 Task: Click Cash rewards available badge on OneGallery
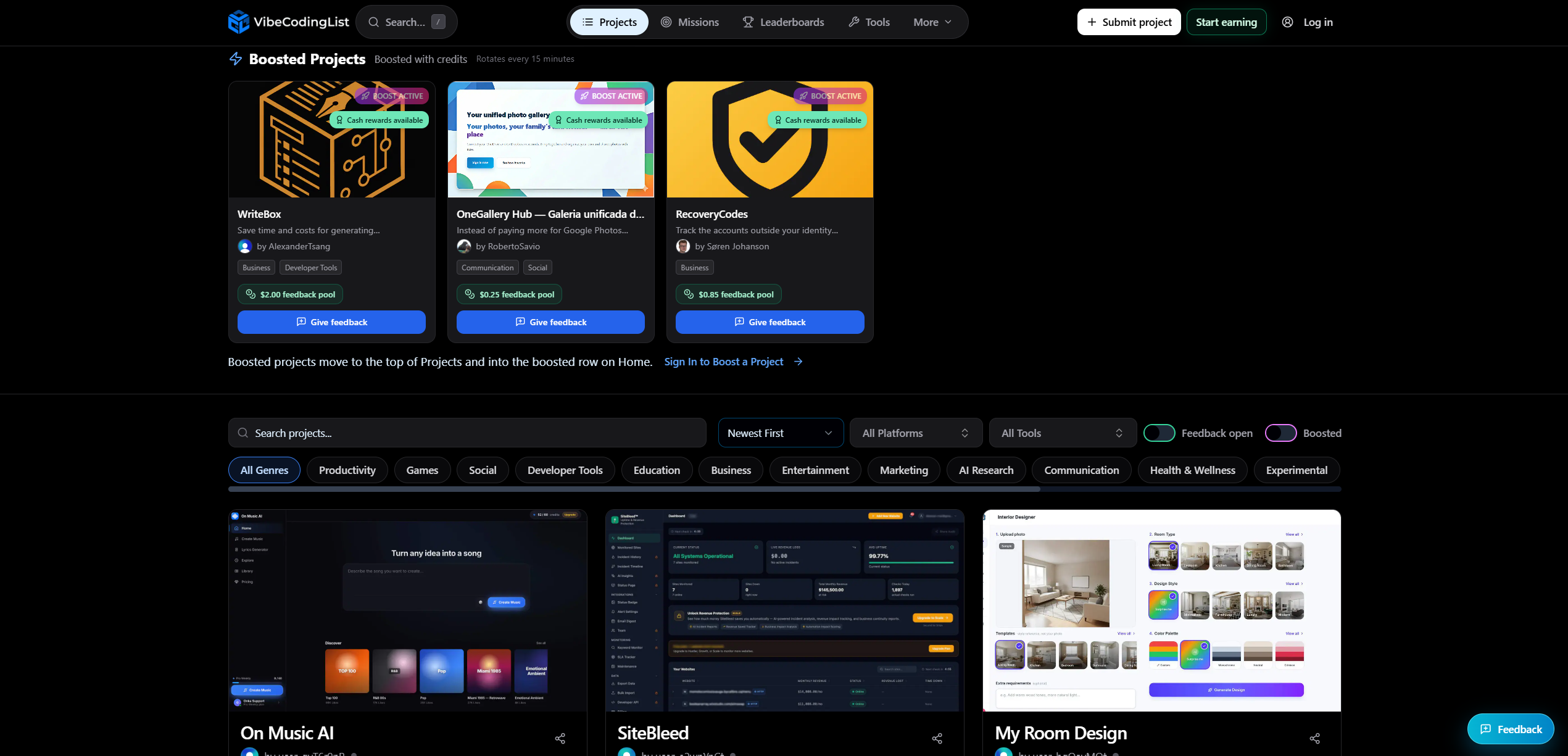[x=598, y=120]
